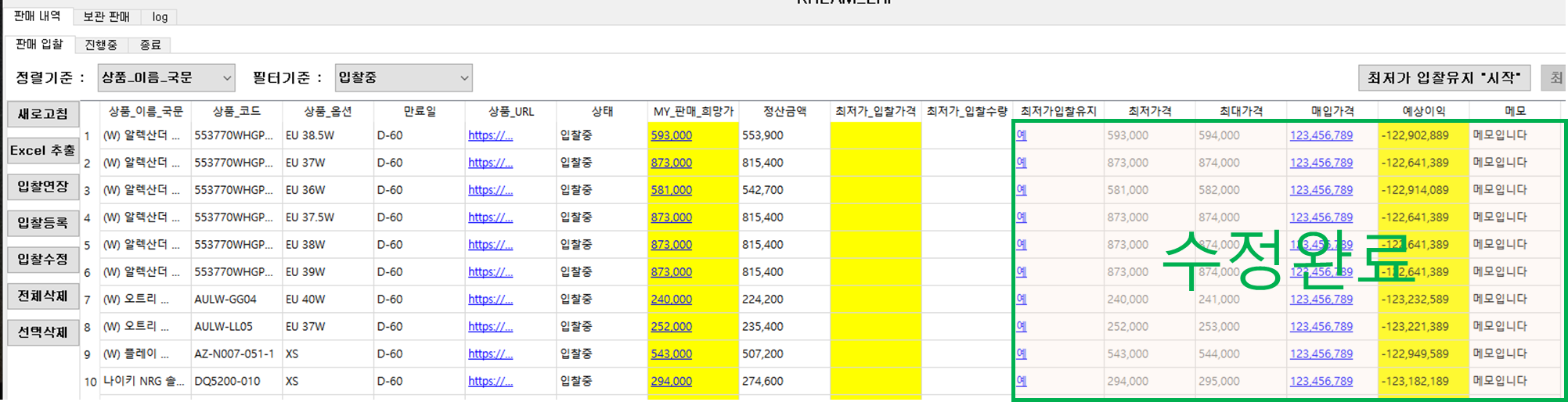Select the 판매 입찰 sub-tab
1568x402 pixels.
[x=39, y=45]
